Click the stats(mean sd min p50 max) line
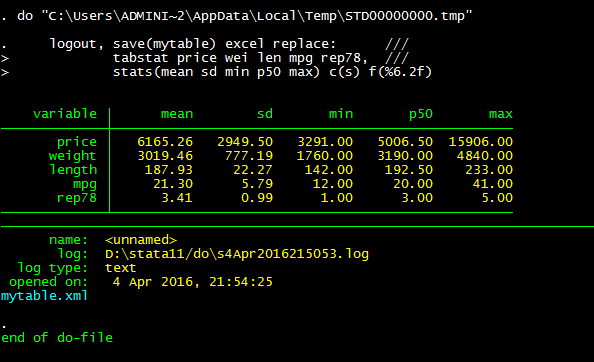Screen dimensions: 594x362 216,72
